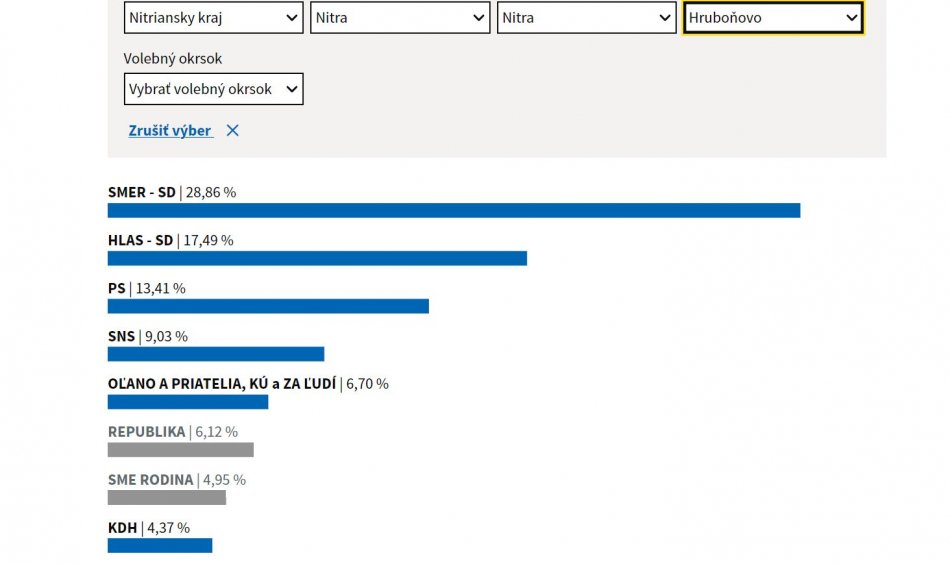Open the Nitra dropdown next to Nitriansky kraj
950x564 pixels.
coord(399,18)
